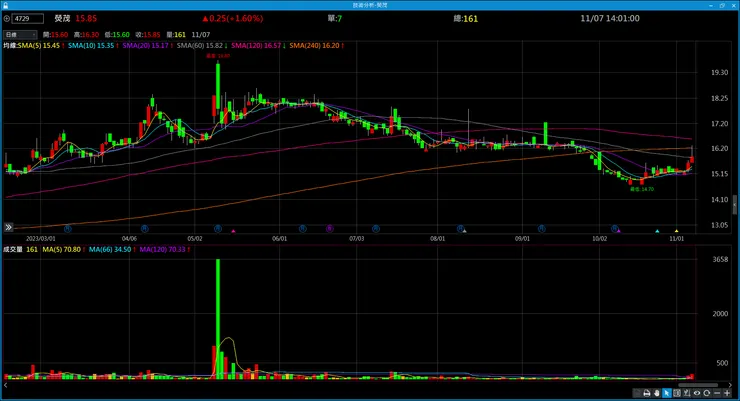Screen dimensions: 740x401
Task: Click the R marker right after 07/03
Action: pos(376,229)
